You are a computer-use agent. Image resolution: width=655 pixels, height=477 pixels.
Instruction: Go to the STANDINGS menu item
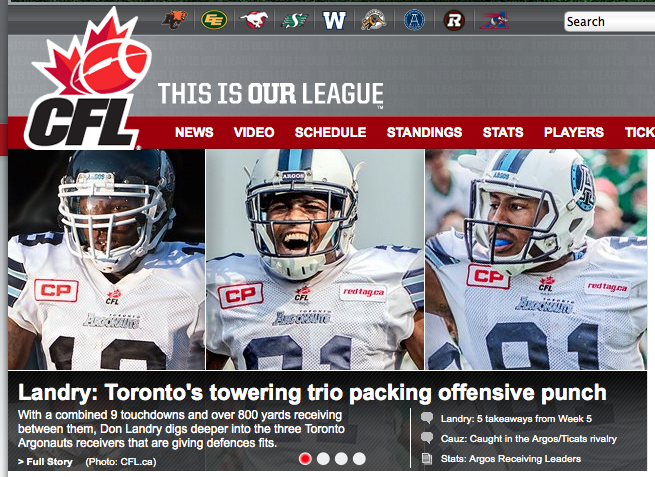point(424,132)
